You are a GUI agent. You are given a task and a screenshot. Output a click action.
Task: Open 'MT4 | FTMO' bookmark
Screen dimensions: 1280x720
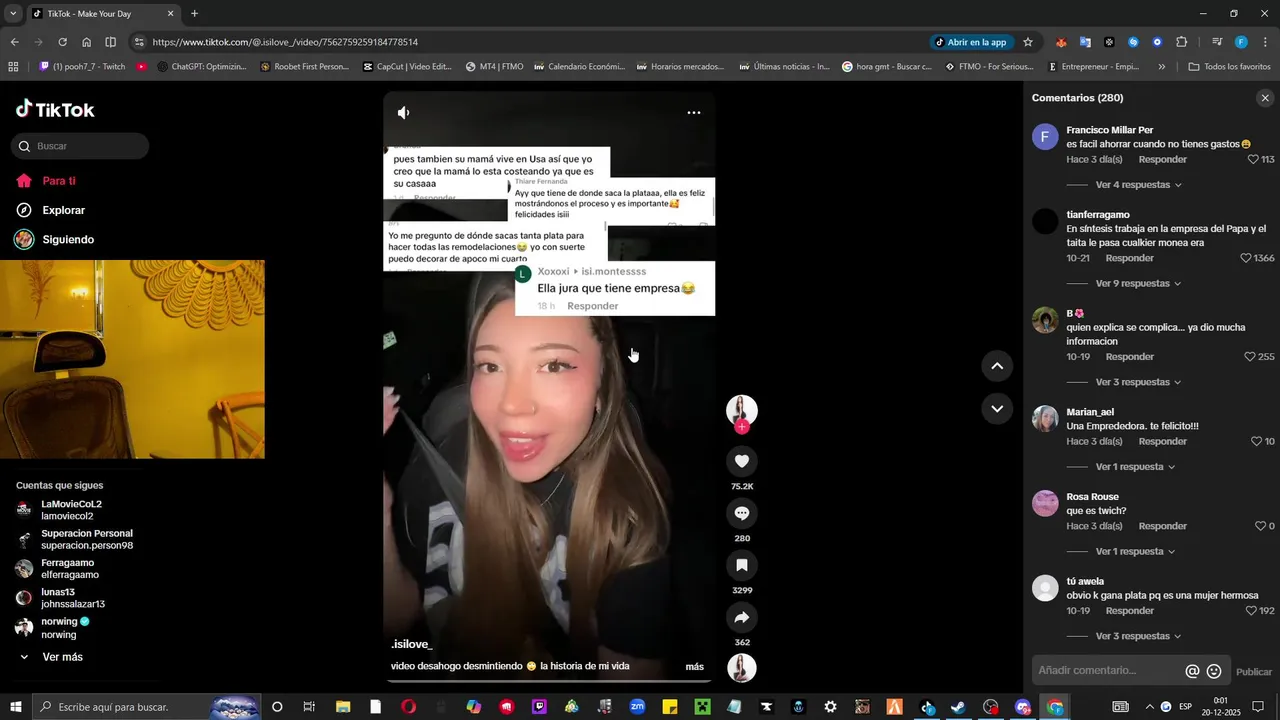(494, 67)
